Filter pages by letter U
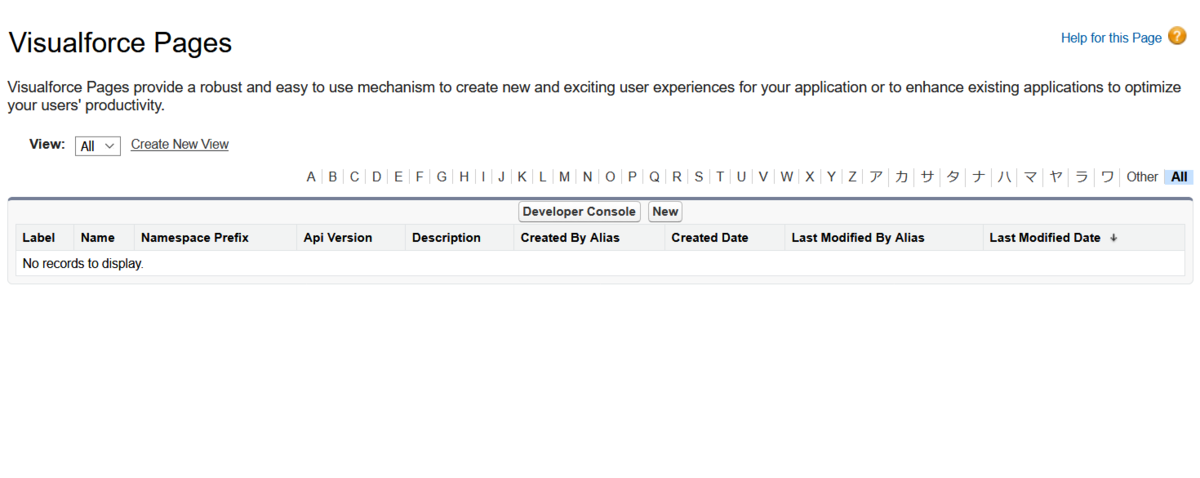 pyautogui.click(x=741, y=177)
